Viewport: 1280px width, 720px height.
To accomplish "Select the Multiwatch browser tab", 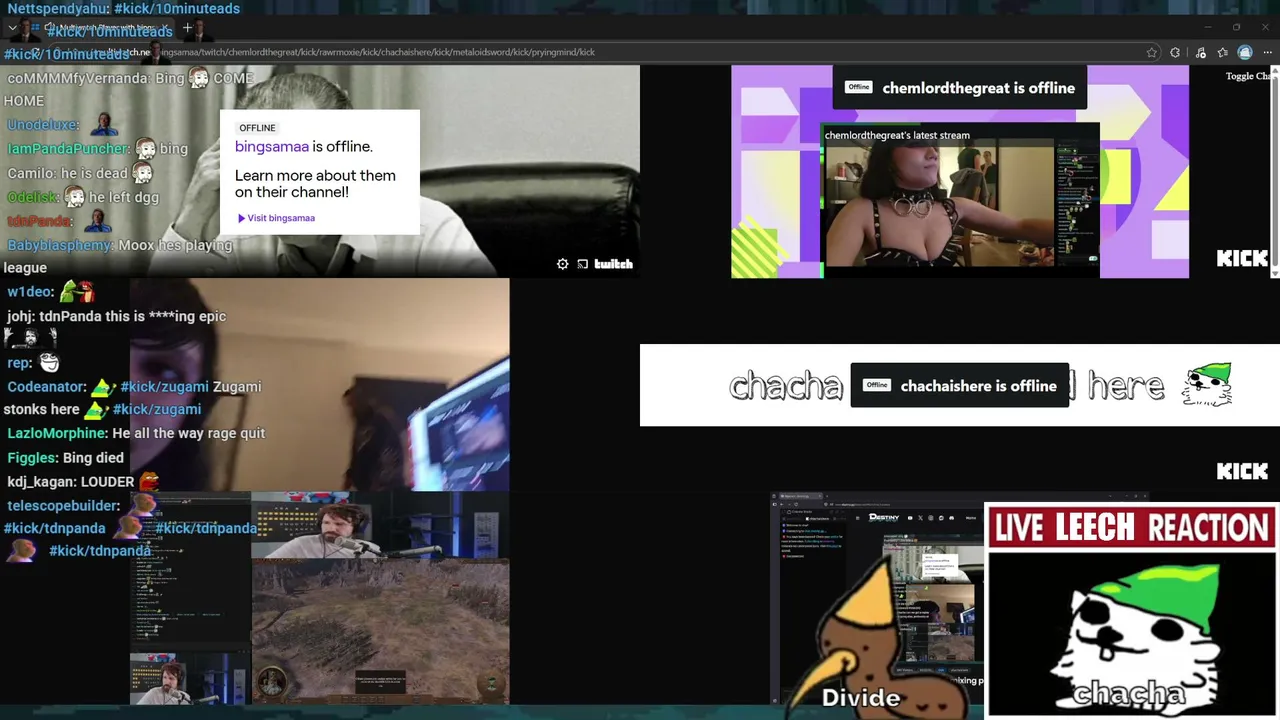I will pyautogui.click(x=100, y=28).
